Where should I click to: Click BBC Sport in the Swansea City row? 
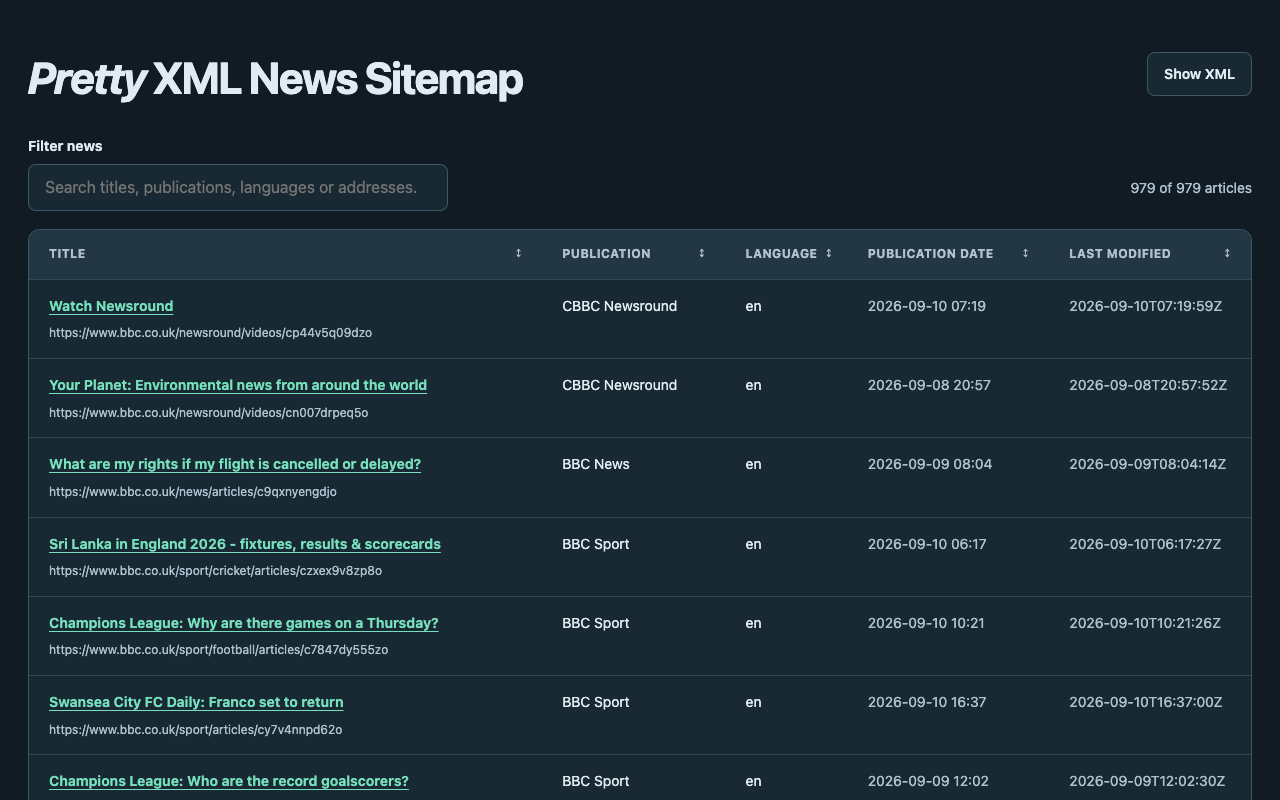click(x=596, y=702)
